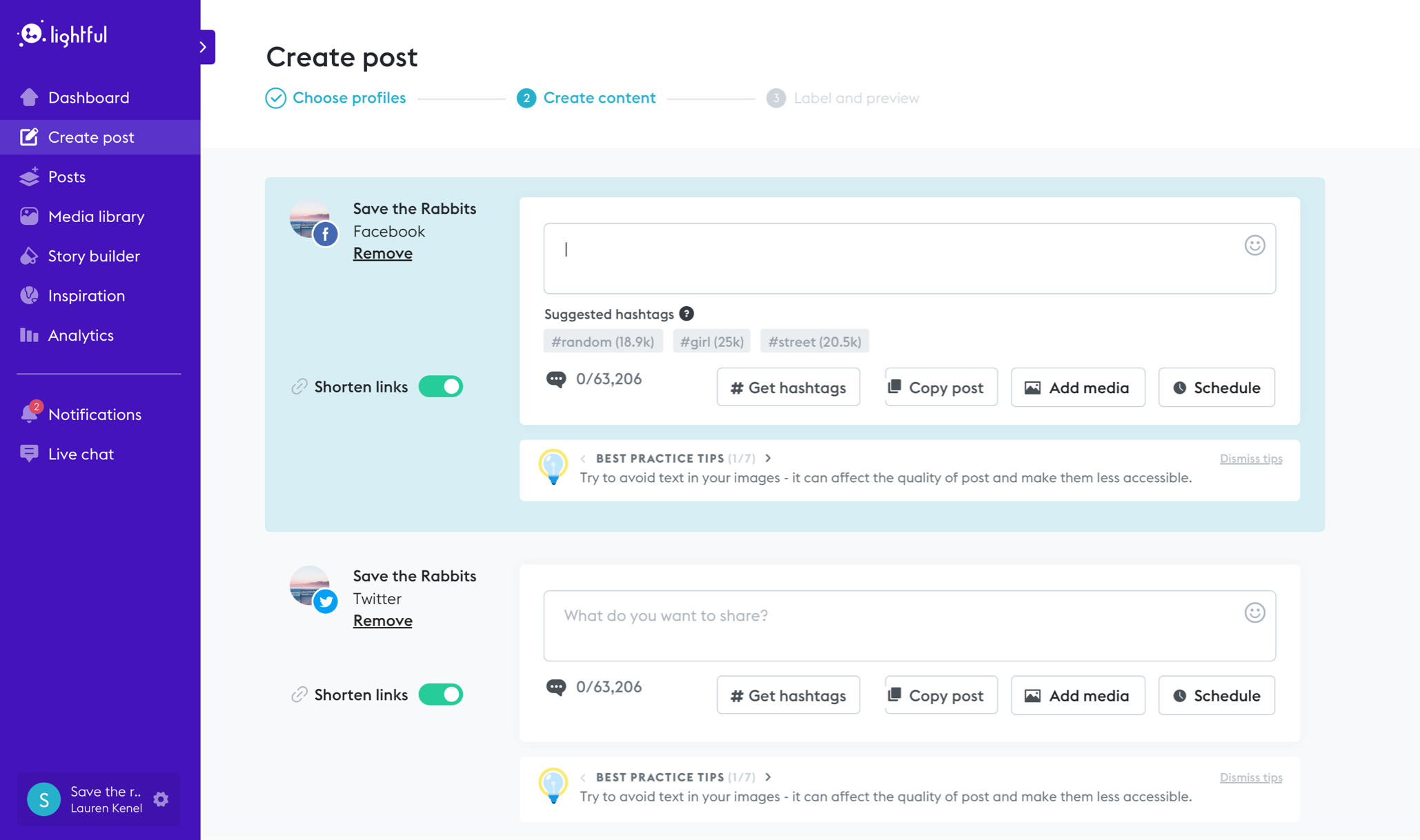Disable Shorten links for Facebook post
Image resolution: width=1420 pixels, height=840 pixels.
point(441,387)
